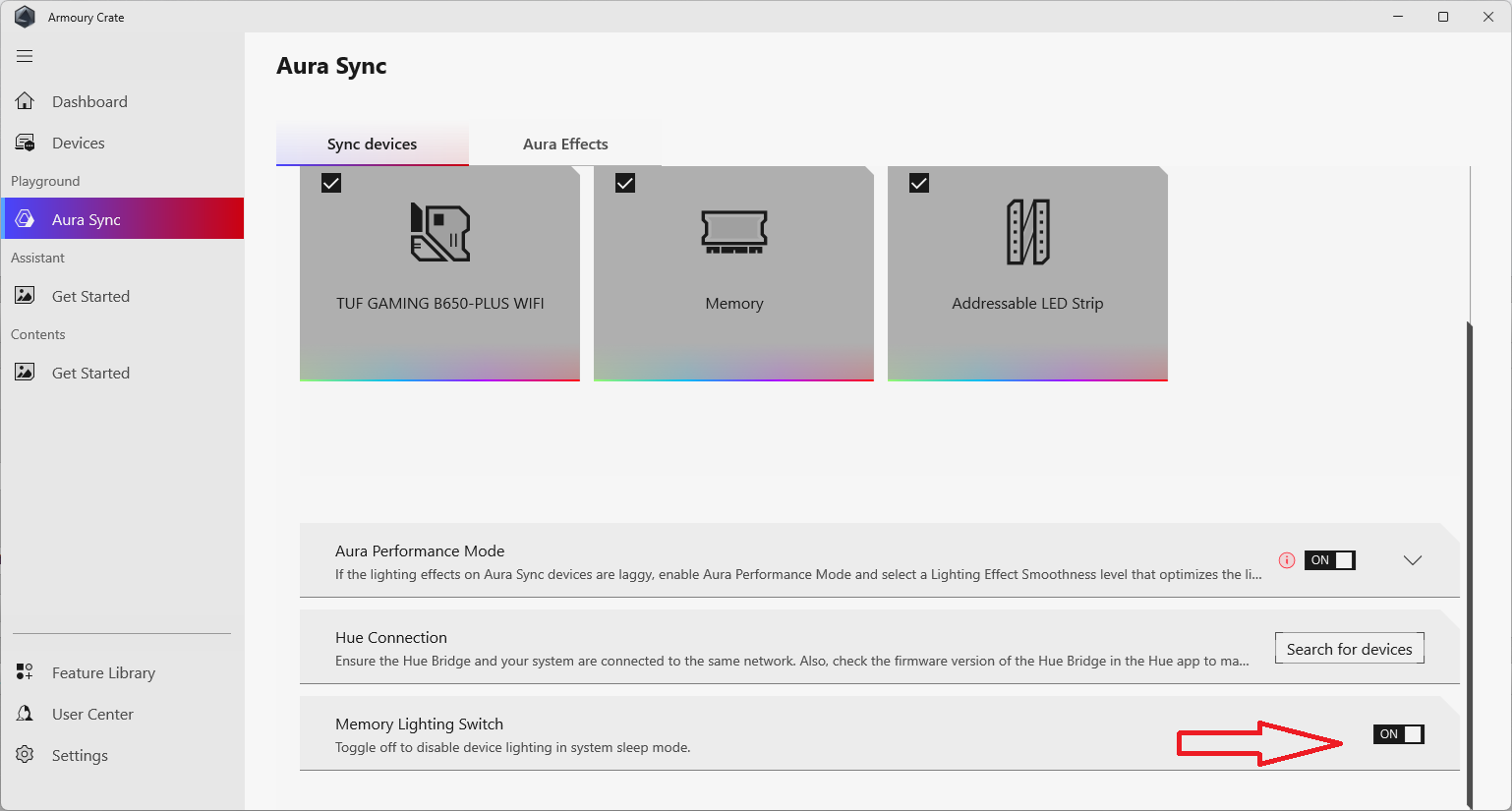Click the Assistant Get Started image icon
The width and height of the screenshot is (1512, 811).
coord(26,296)
